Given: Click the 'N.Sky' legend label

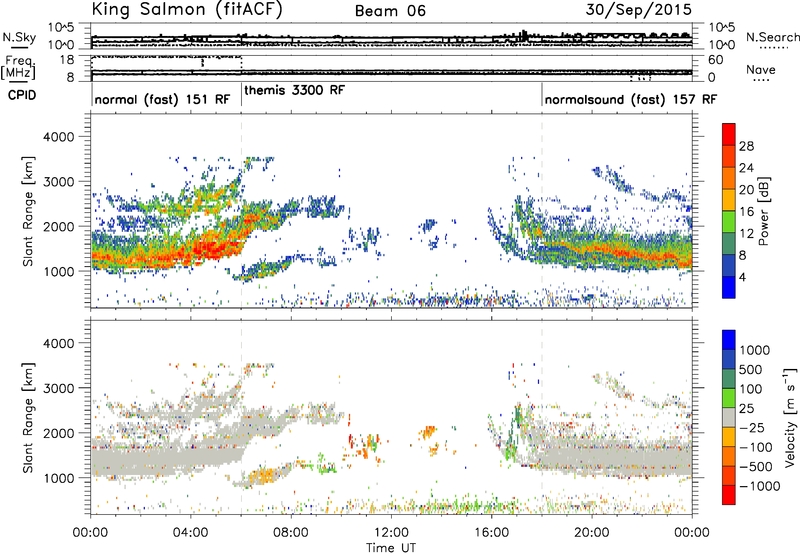Looking at the screenshot, I should point(19,37).
